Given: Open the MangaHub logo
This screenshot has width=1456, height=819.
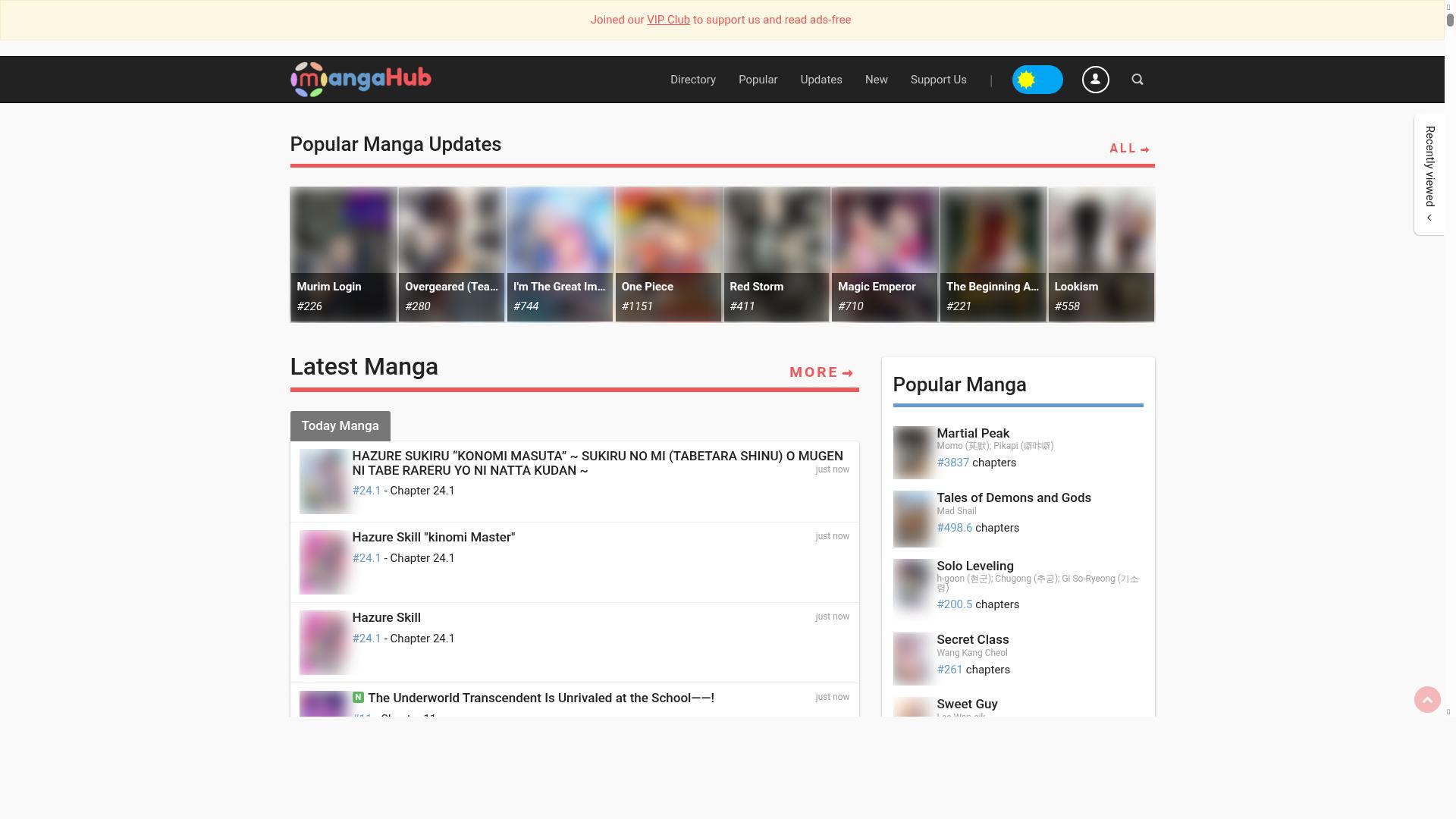Looking at the screenshot, I should click(362, 79).
